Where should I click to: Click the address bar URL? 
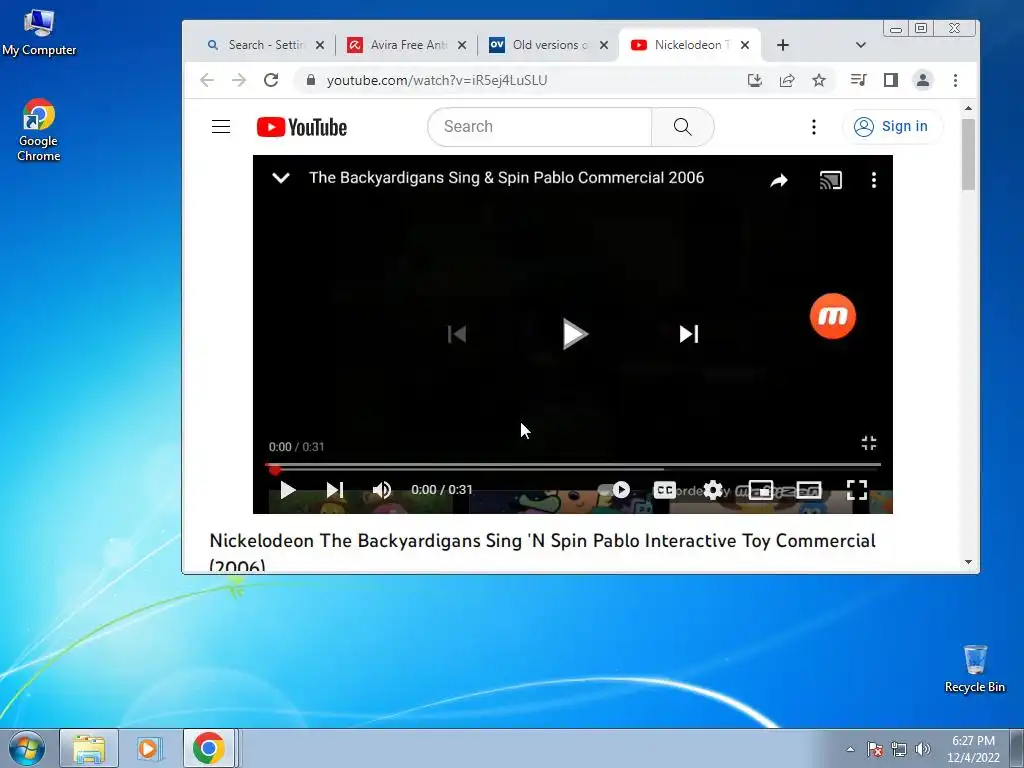point(437,80)
